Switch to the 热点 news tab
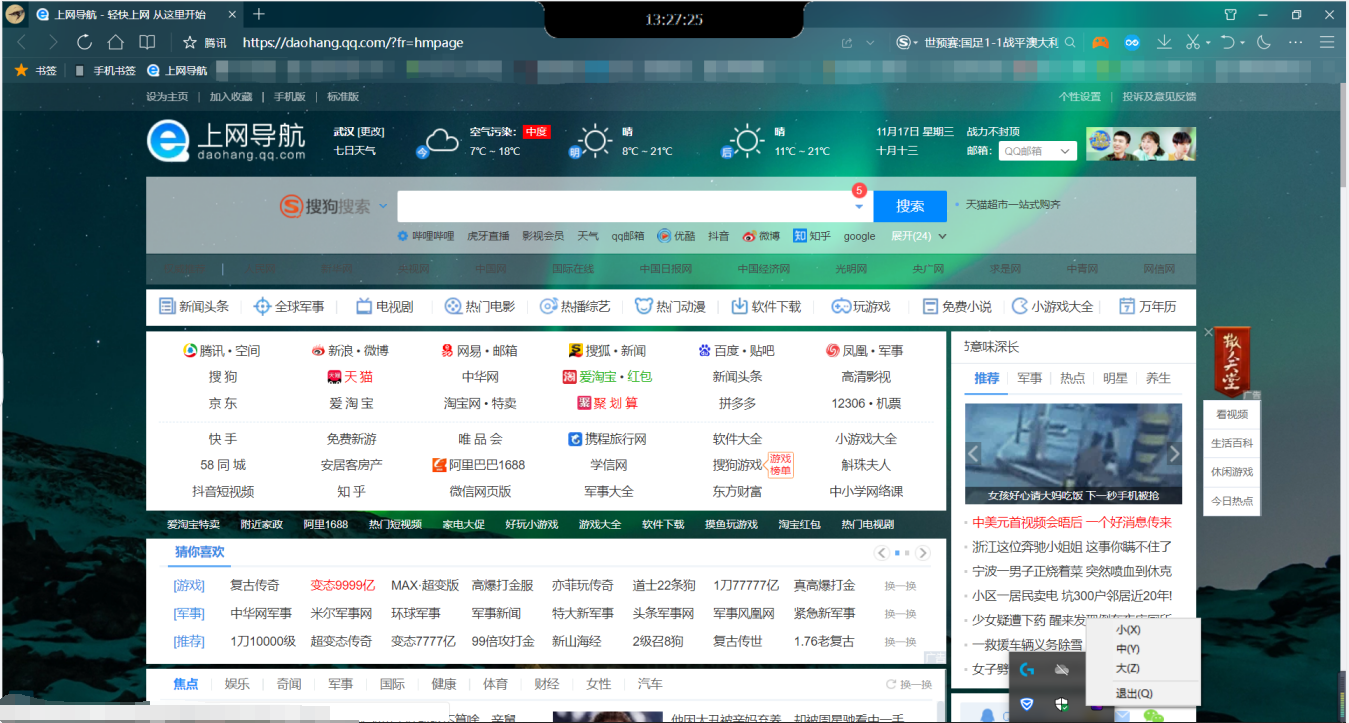 [x=1073, y=378]
